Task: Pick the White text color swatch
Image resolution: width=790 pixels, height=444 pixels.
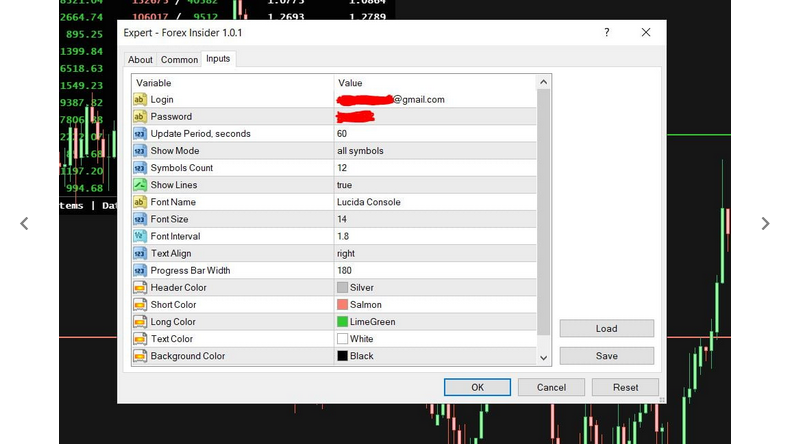Action: (343, 339)
